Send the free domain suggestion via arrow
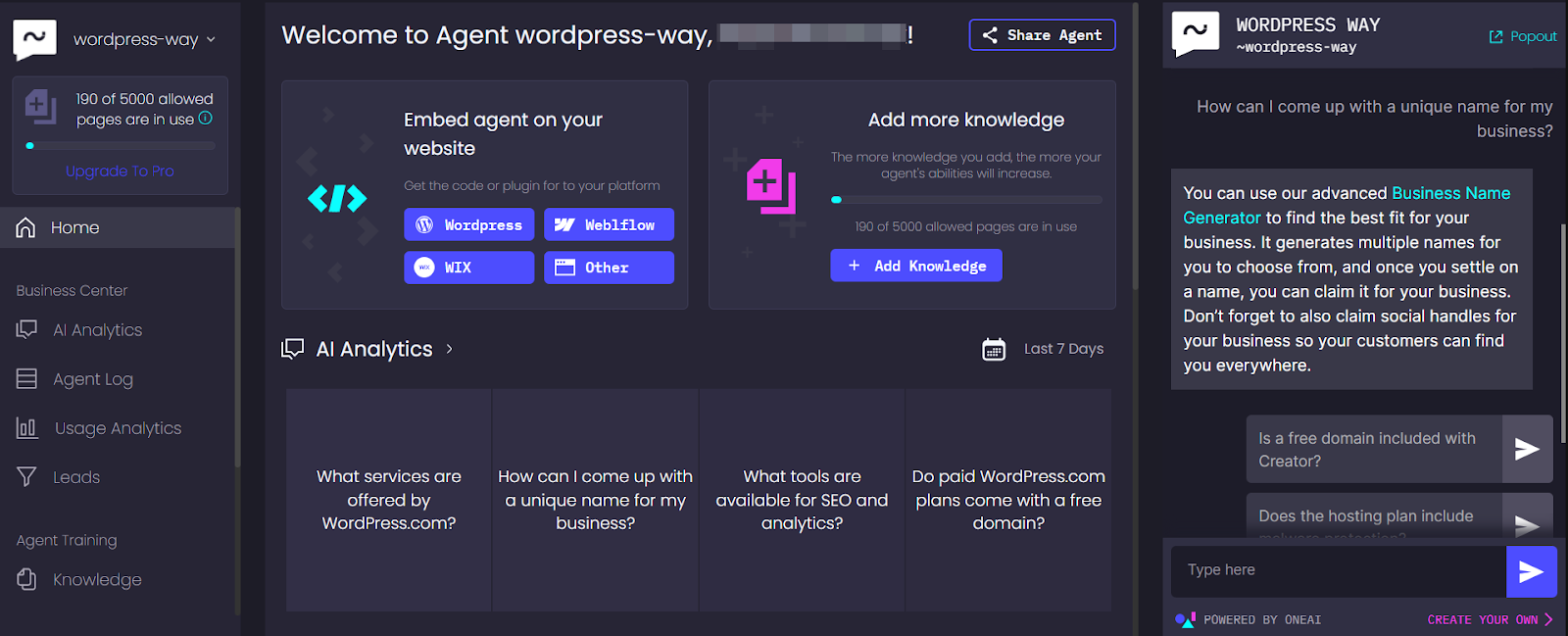This screenshot has width=1568, height=636. click(1527, 449)
